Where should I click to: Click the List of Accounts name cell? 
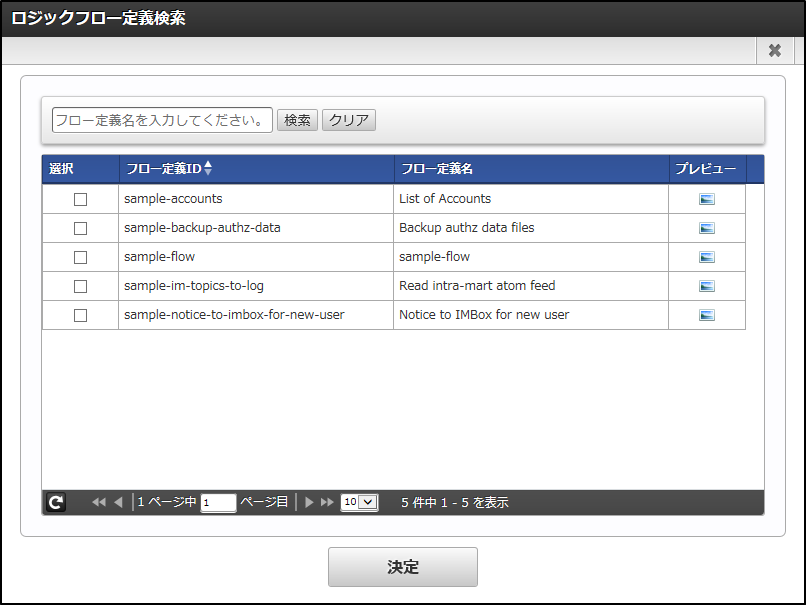pos(531,199)
